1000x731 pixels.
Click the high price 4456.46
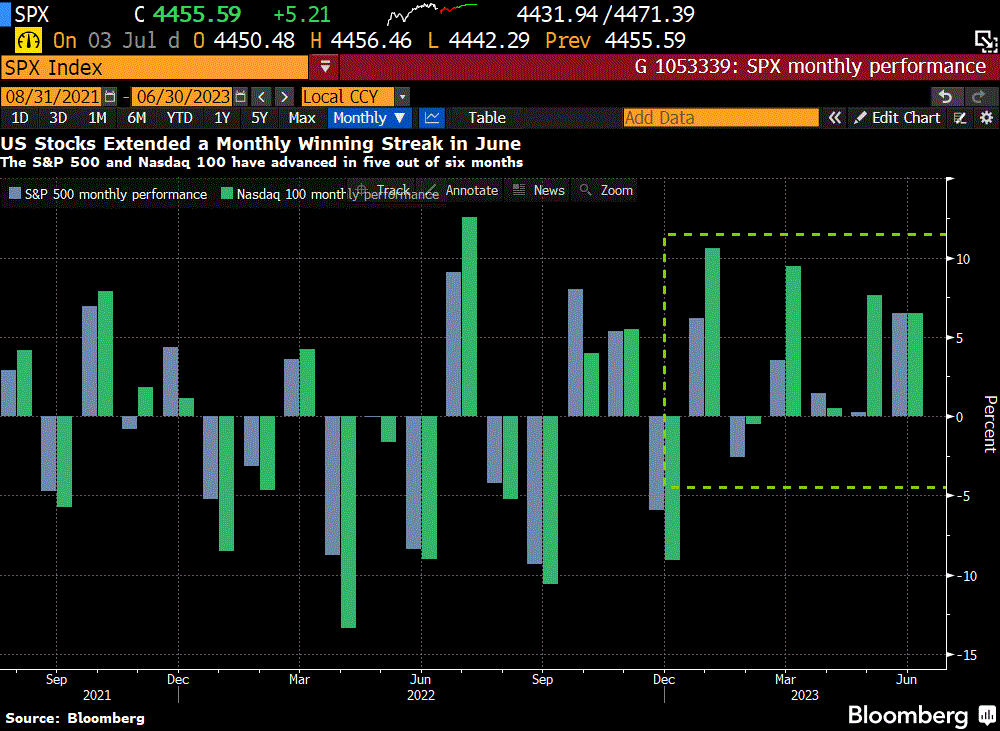pos(371,41)
